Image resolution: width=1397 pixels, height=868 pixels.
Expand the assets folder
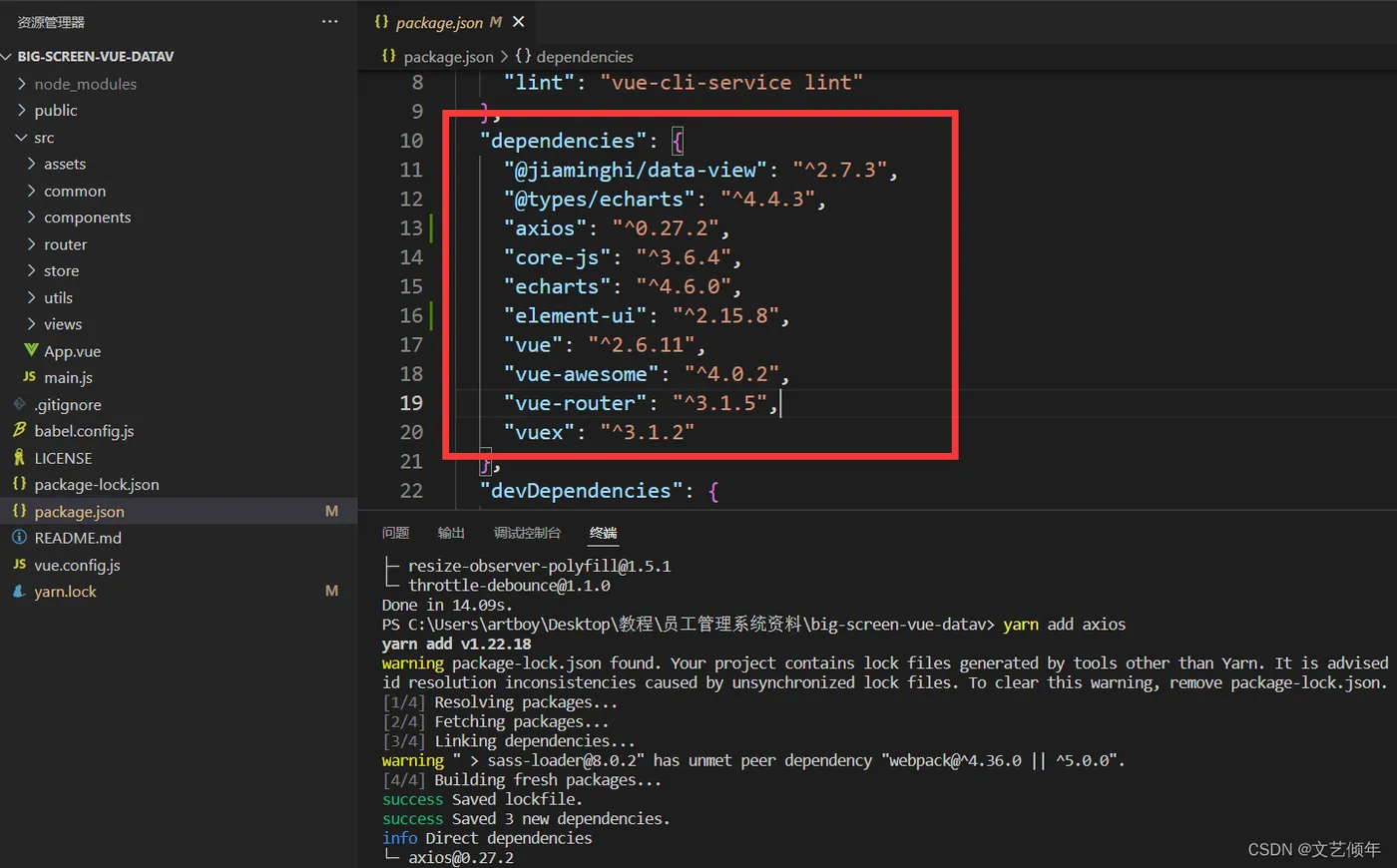click(32, 164)
